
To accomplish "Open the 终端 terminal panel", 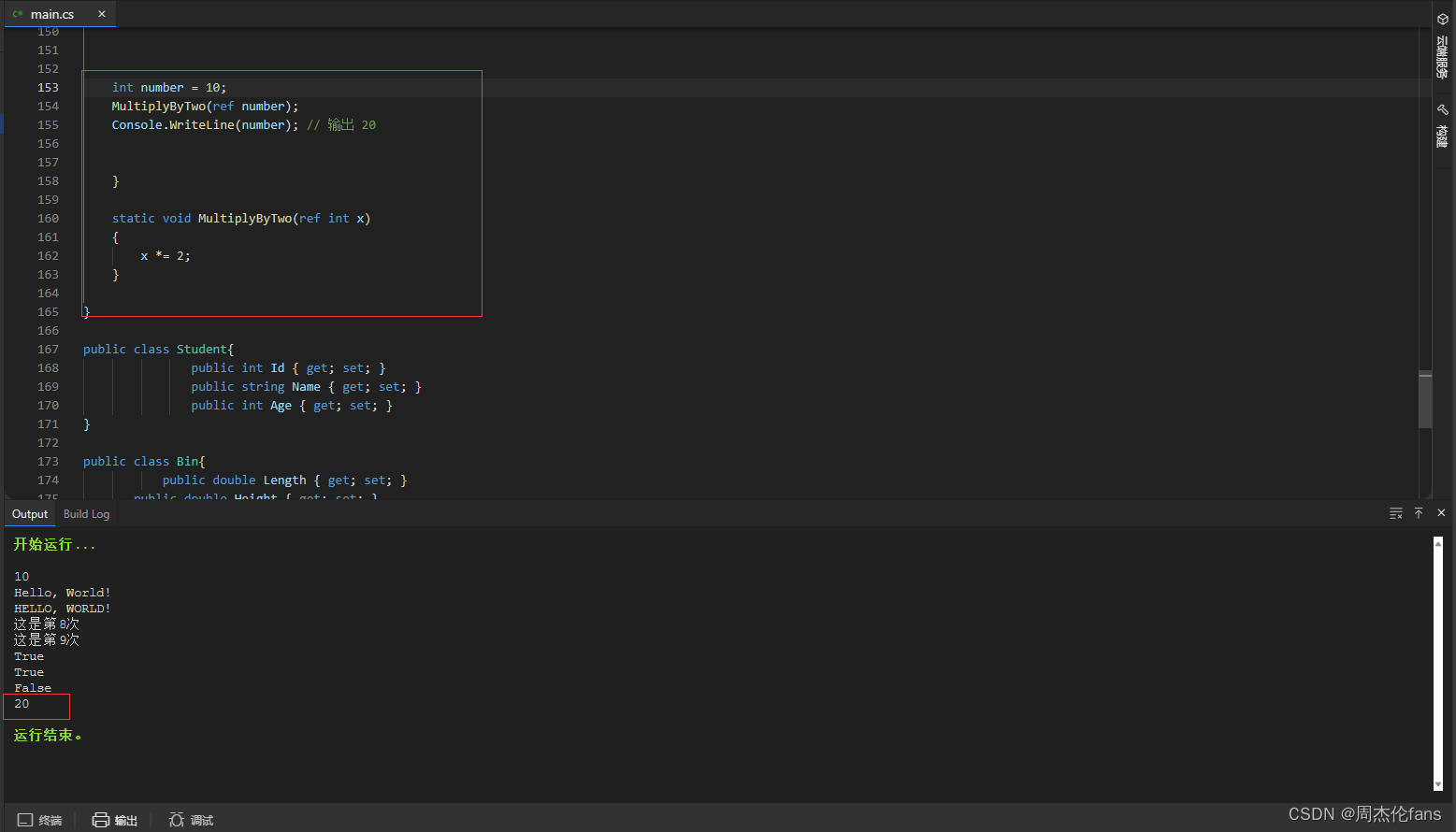I will point(40,819).
